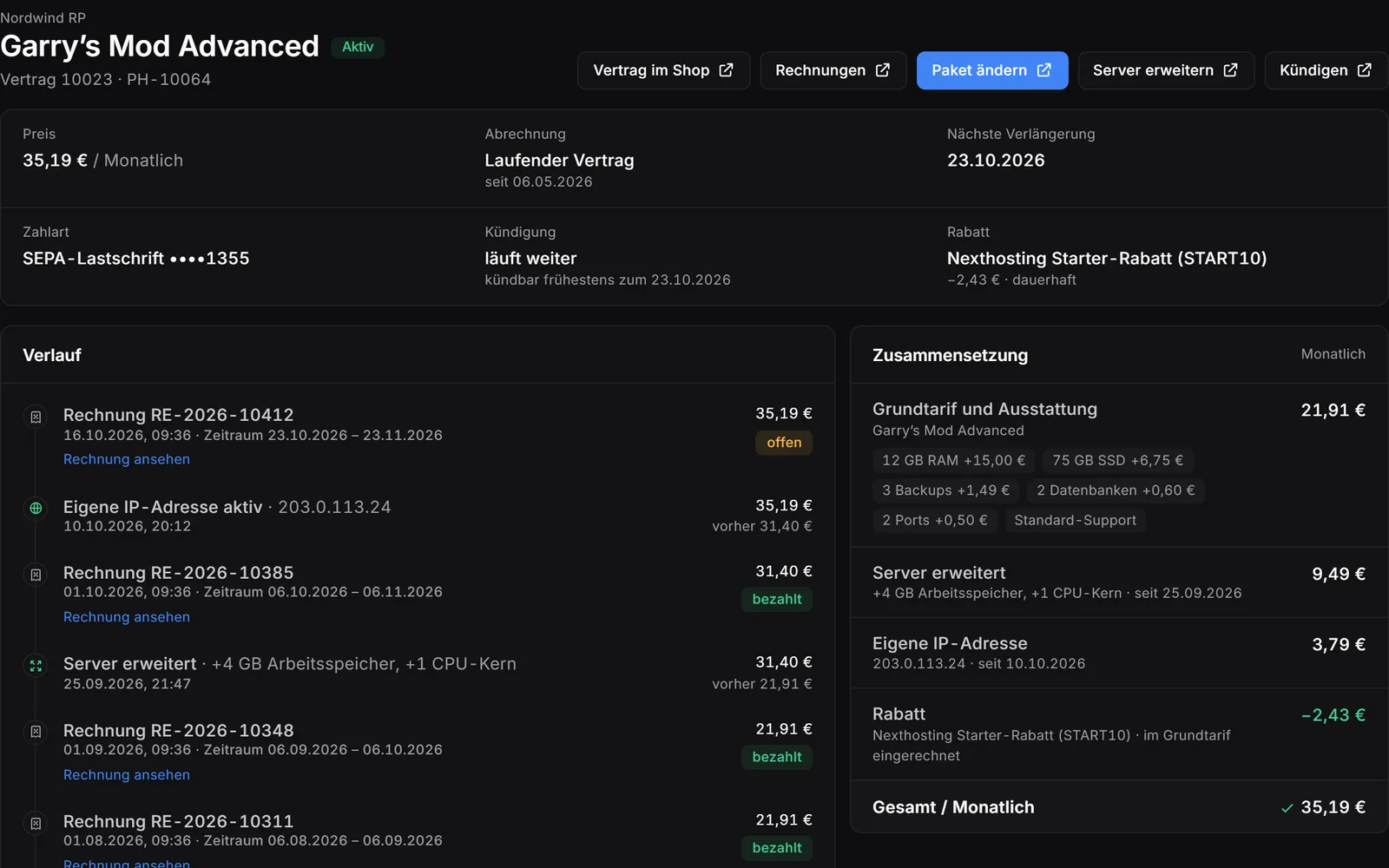Select the 3 Backups +1,49 € chip
This screenshot has width=1389, height=868.
coord(946,490)
